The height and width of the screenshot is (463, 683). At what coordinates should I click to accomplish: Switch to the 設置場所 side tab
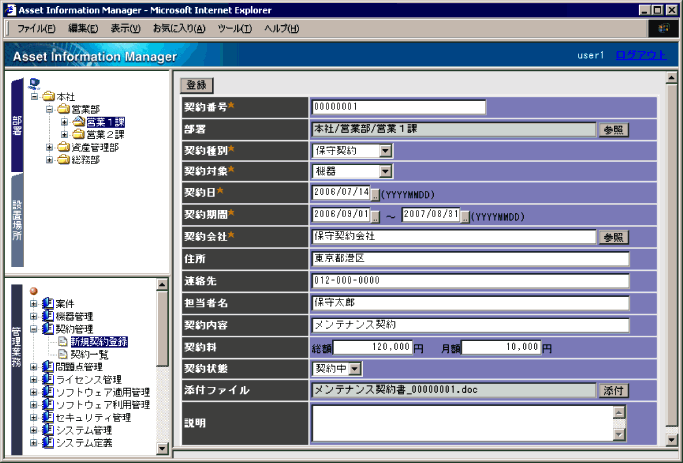point(17,213)
